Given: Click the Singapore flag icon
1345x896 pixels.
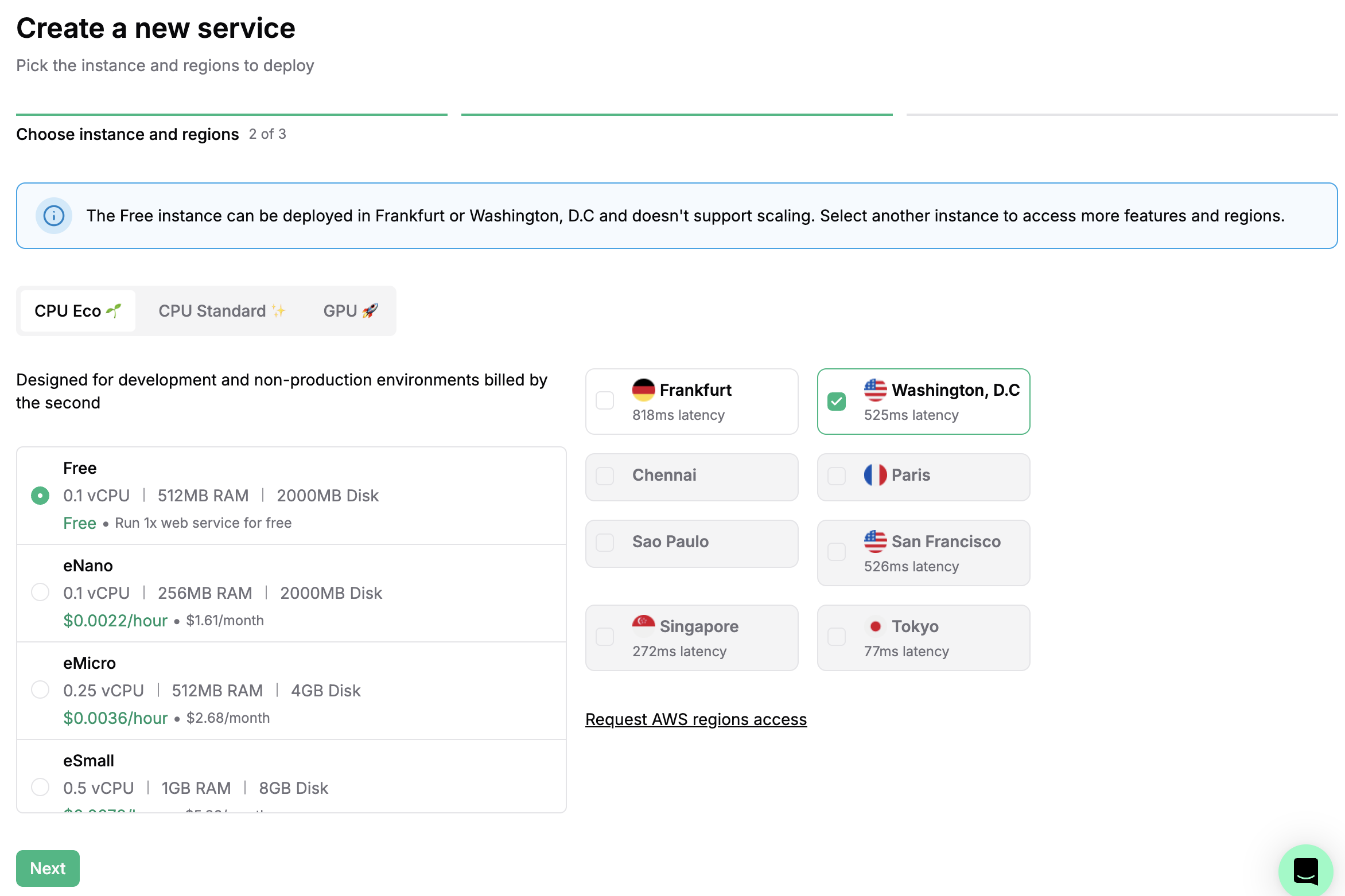Looking at the screenshot, I should click(x=643, y=626).
